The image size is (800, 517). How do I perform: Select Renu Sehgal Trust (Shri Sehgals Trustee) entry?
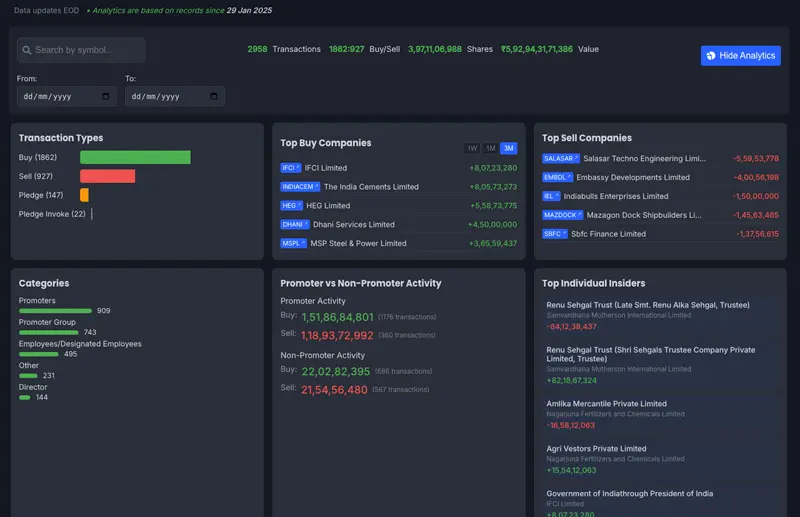coord(660,365)
